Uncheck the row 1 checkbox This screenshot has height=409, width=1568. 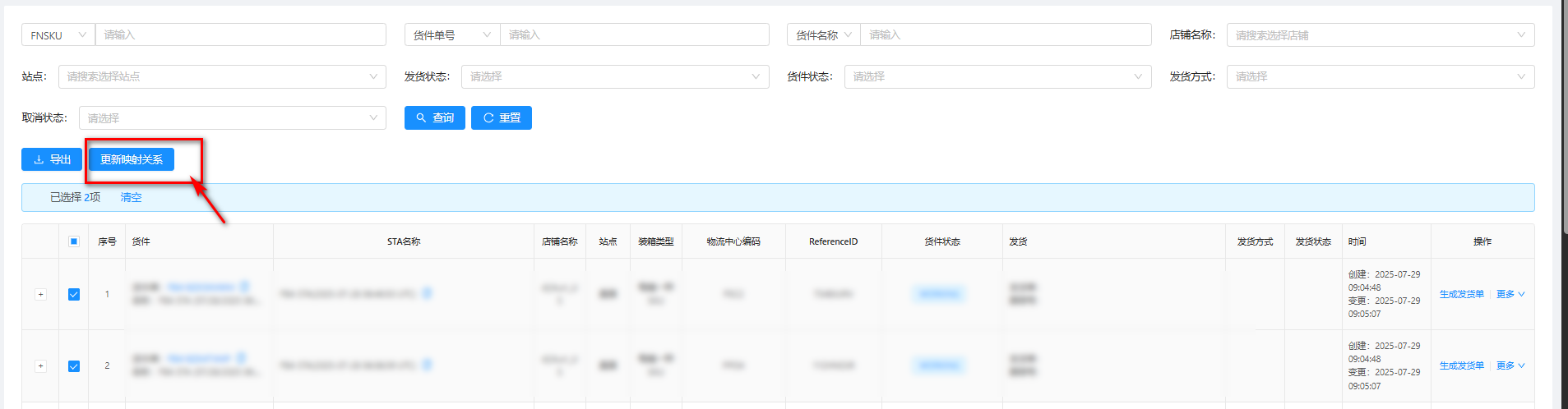(x=74, y=294)
